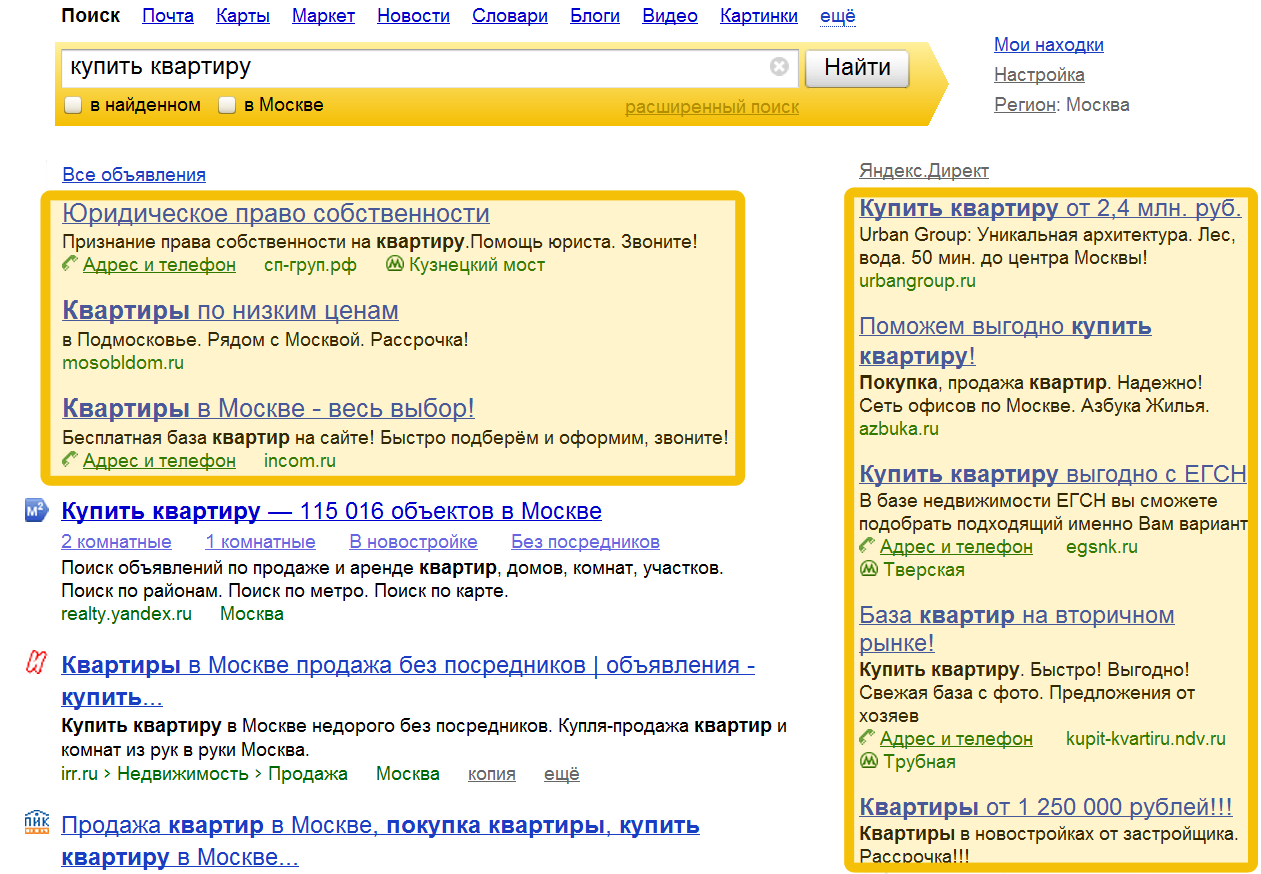Open Блоги in the top navigation
The width and height of the screenshot is (1261, 874).
[595, 16]
